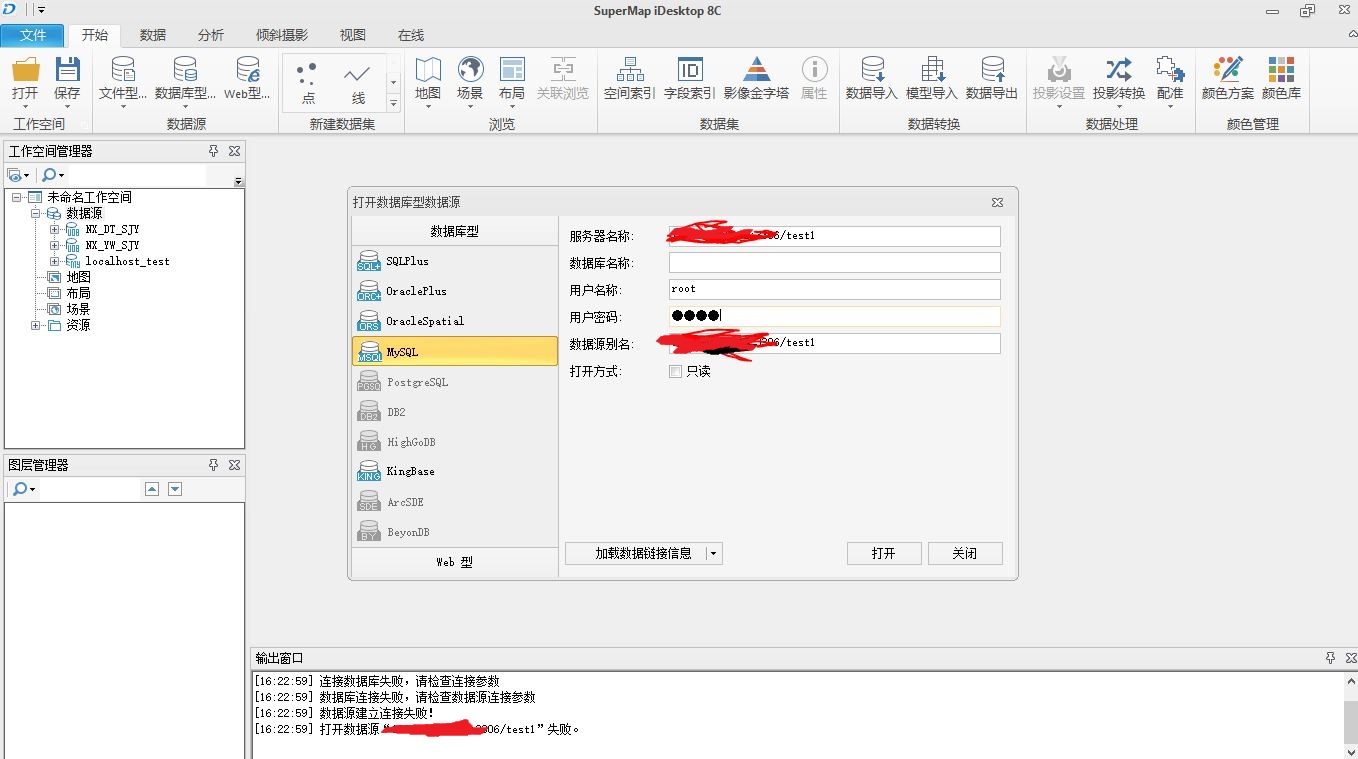
Task: Expand the 资源 resources node
Action: (36, 325)
